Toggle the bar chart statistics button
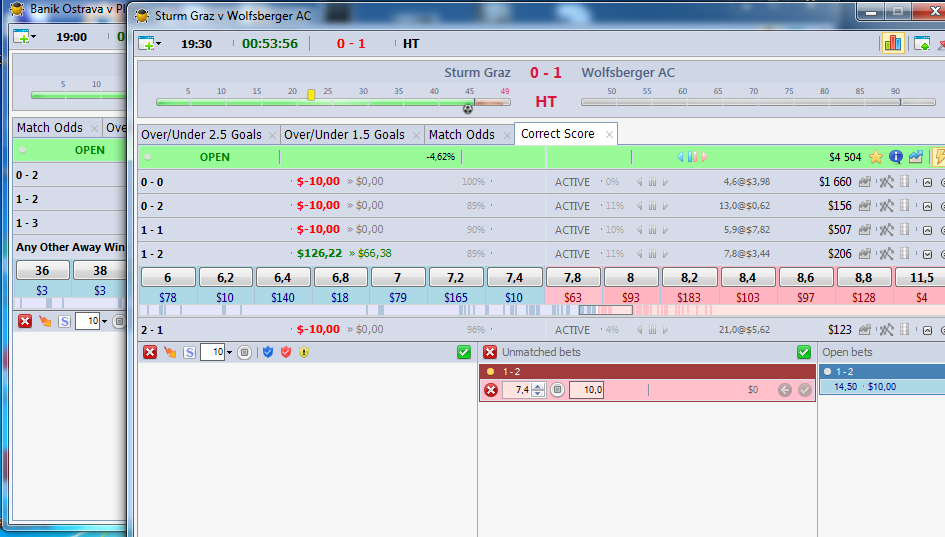 tap(893, 43)
